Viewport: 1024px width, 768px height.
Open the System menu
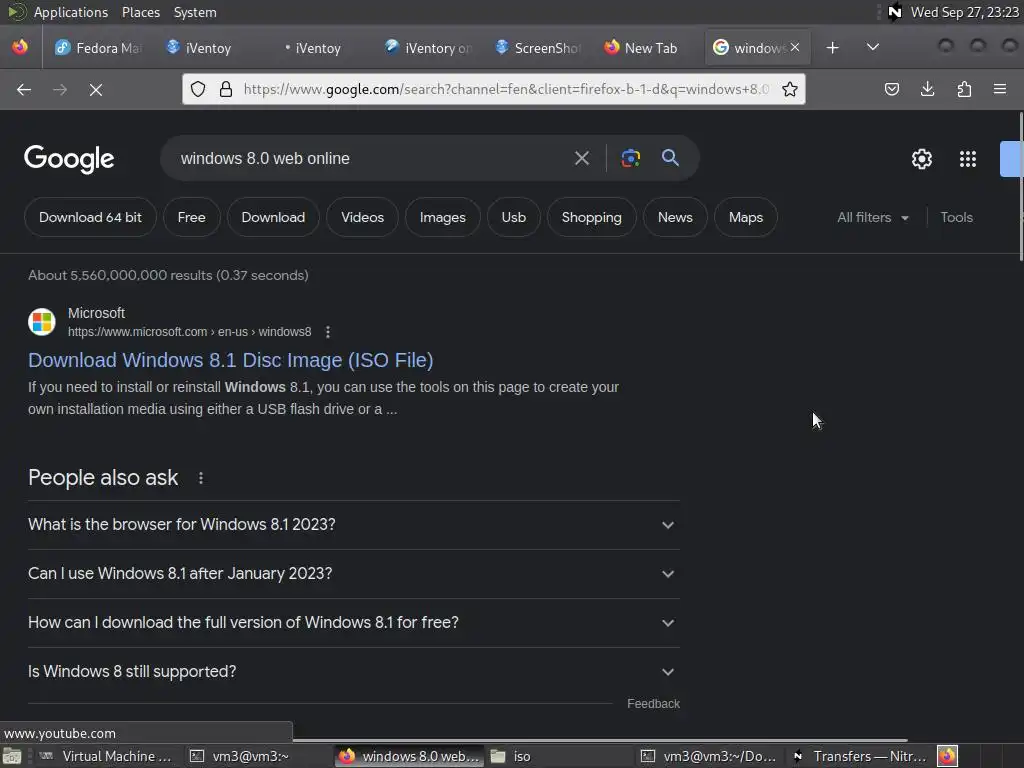tap(195, 12)
